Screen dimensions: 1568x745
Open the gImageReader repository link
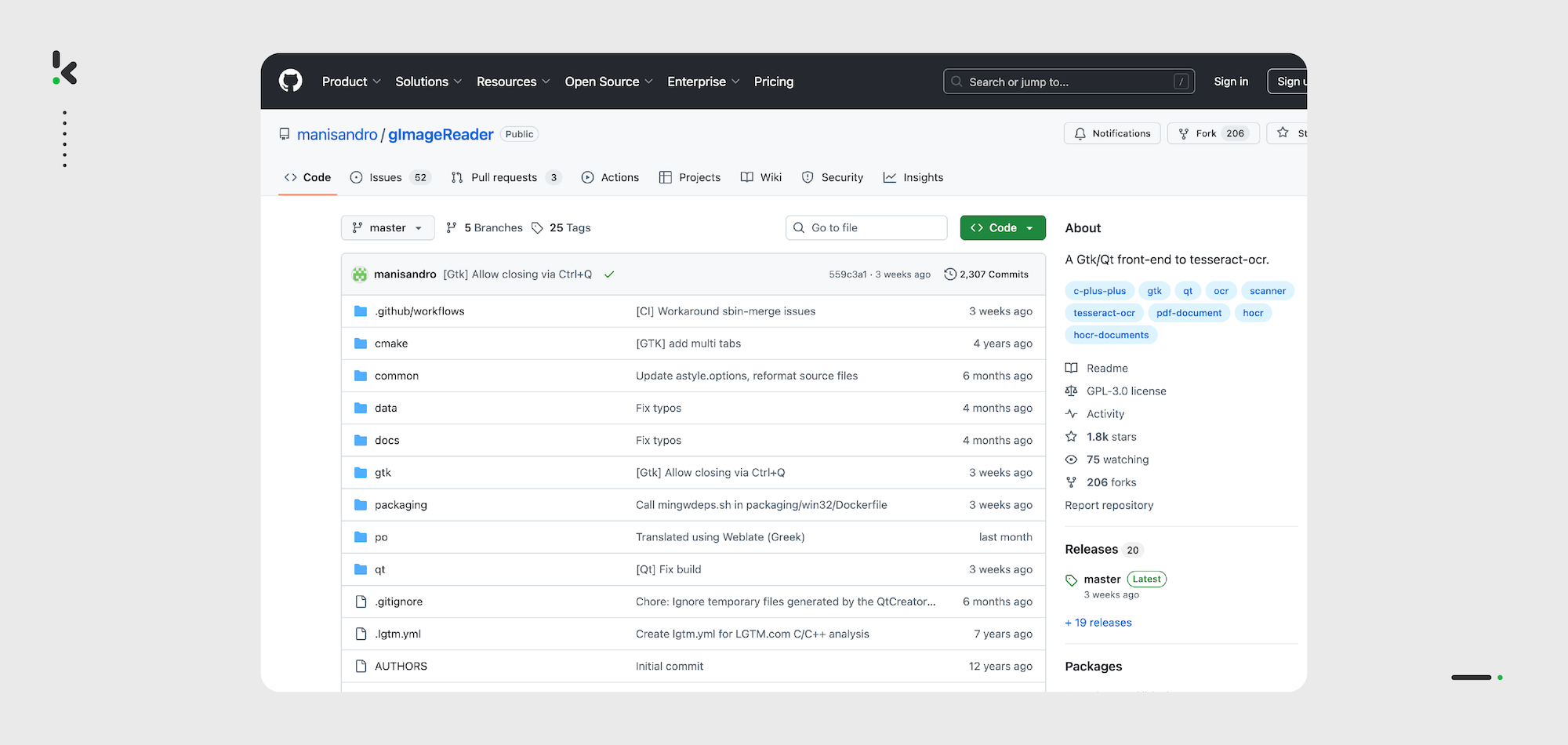pos(441,134)
